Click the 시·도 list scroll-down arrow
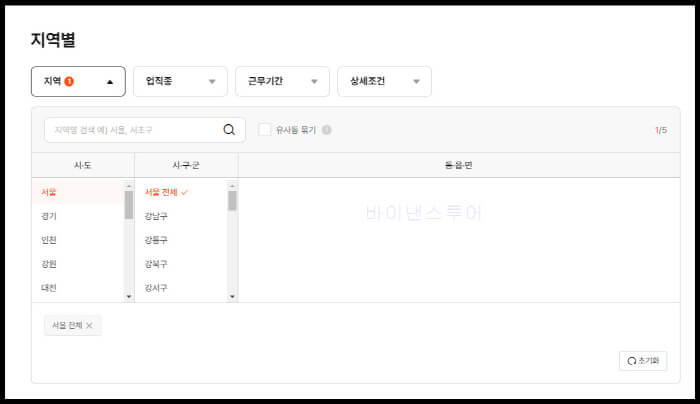The image size is (700, 404). [129, 296]
